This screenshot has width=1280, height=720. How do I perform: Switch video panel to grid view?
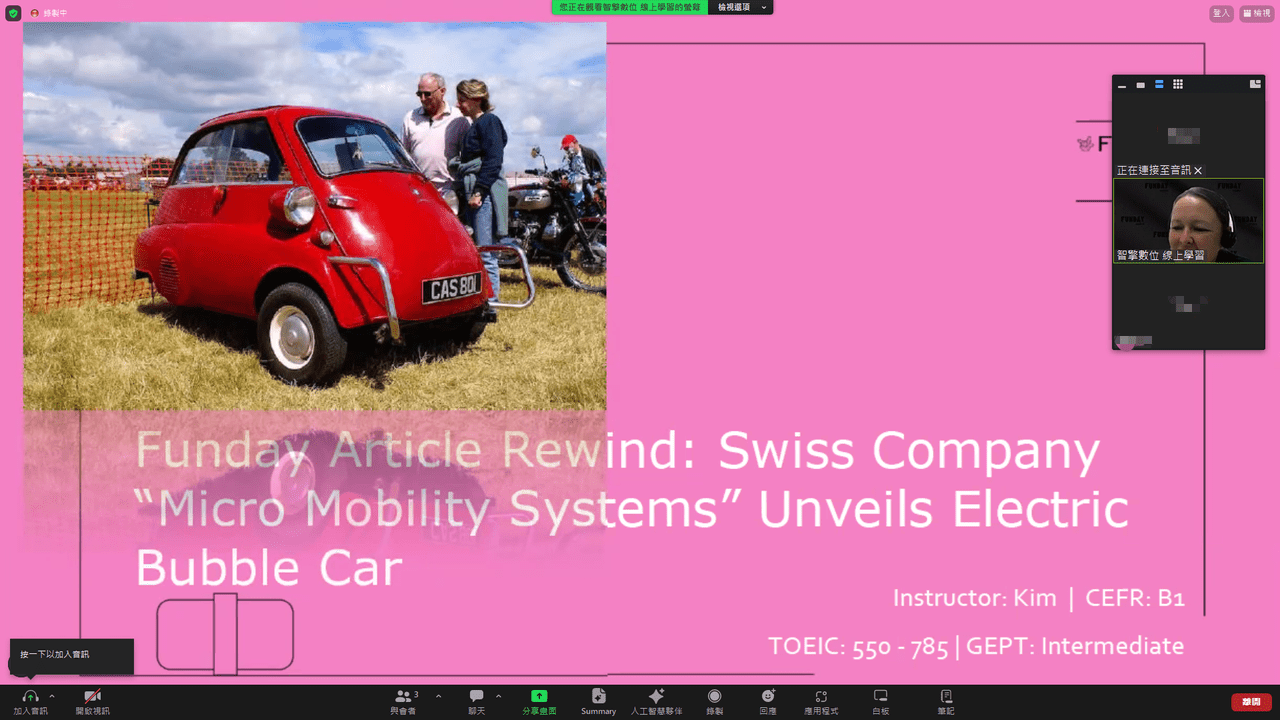[1178, 85]
